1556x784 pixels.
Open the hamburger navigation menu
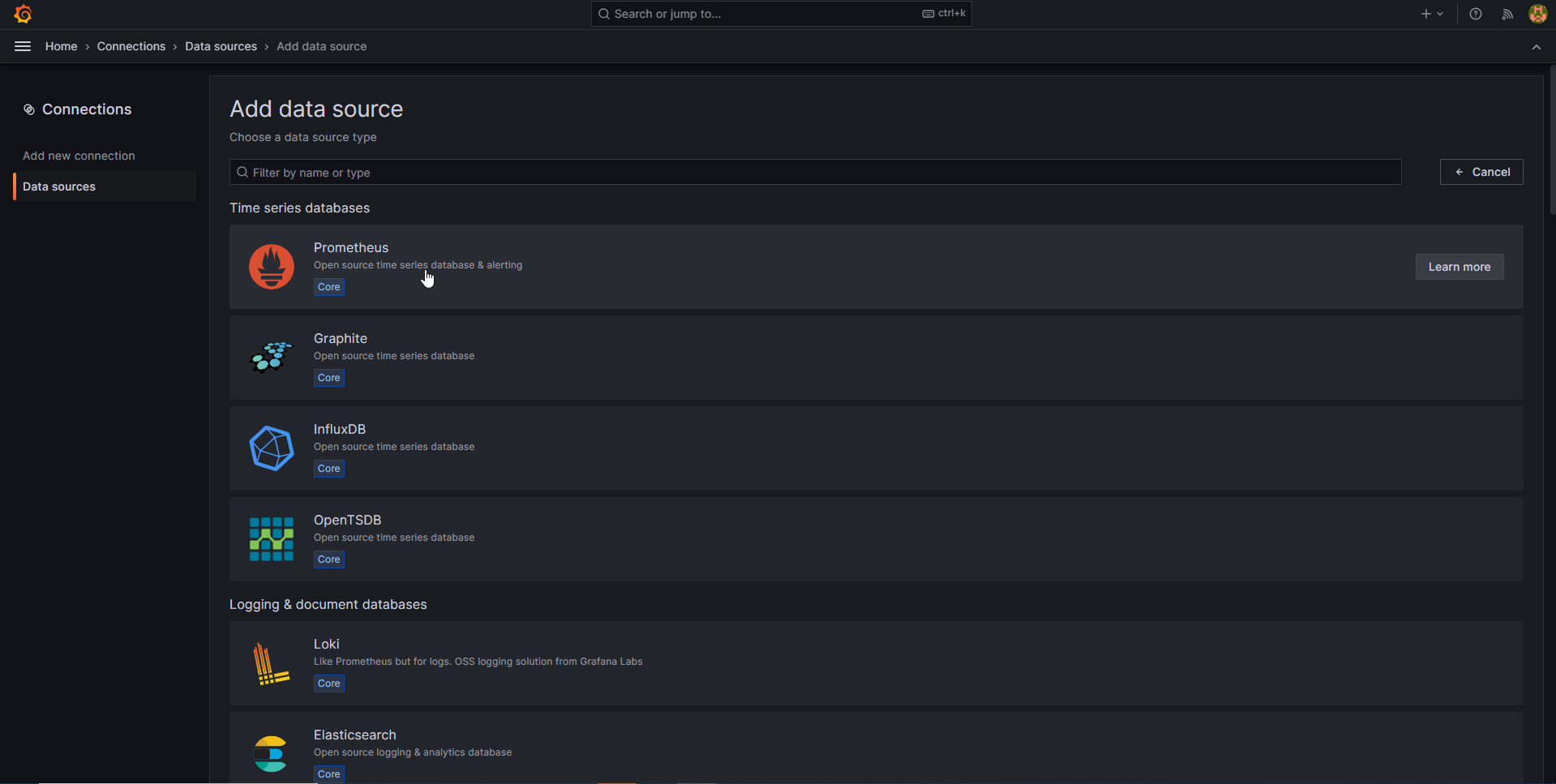point(23,46)
